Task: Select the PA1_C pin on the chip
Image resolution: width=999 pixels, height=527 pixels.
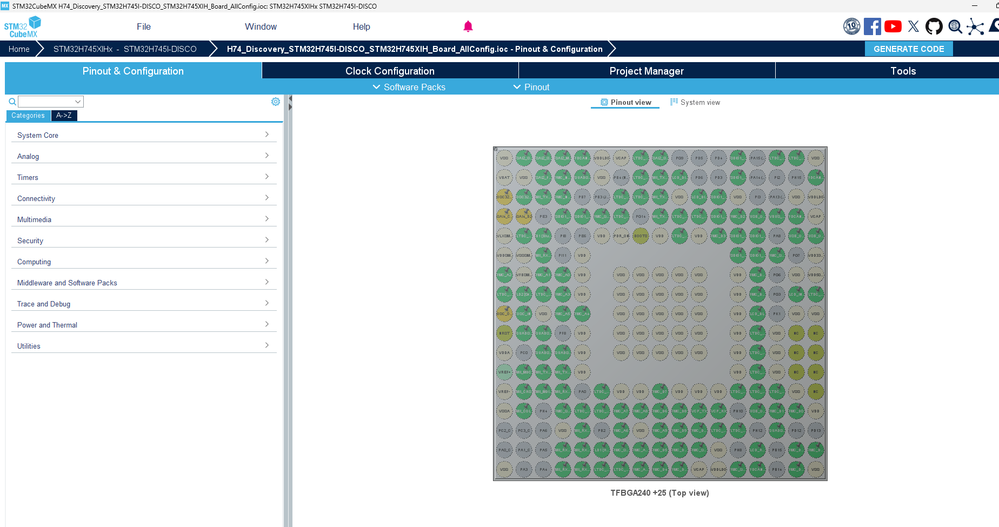Action: point(524,450)
